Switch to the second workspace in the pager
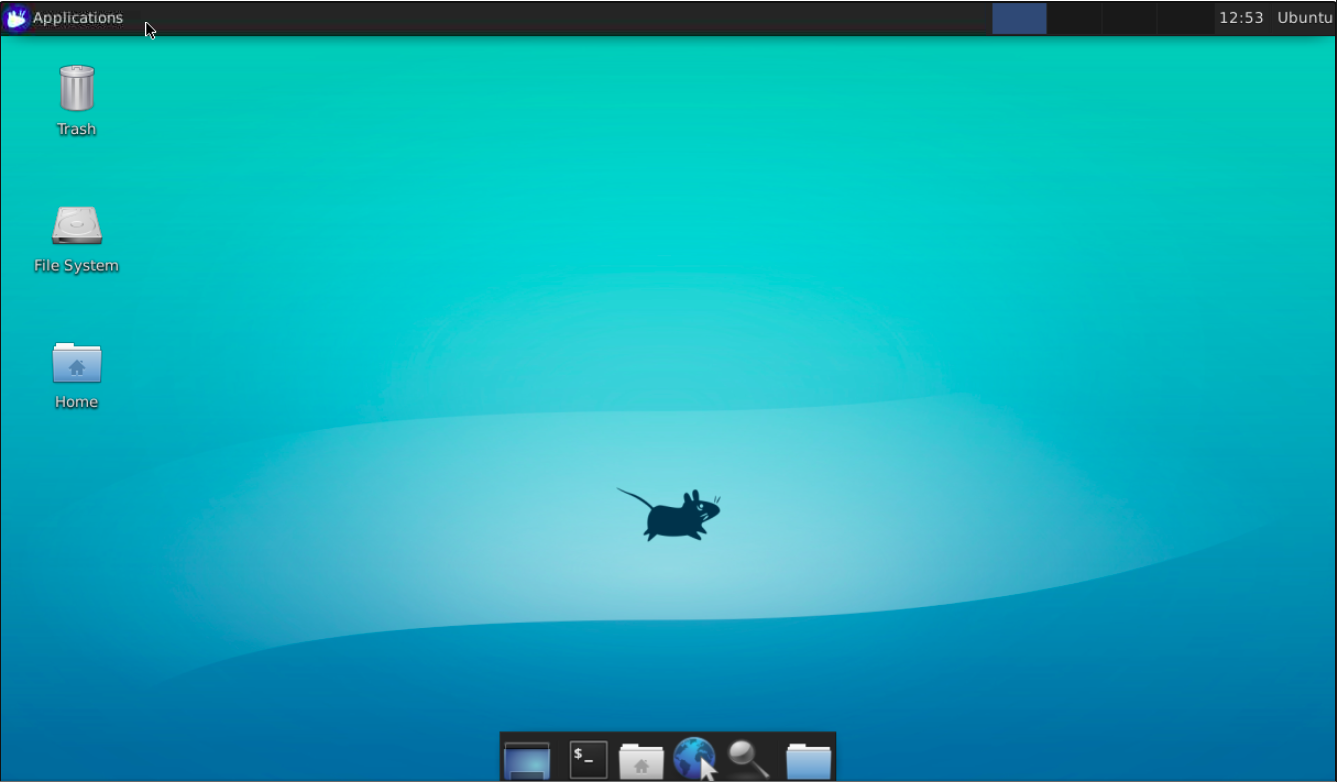This screenshot has height=782, width=1337. click(x=1074, y=18)
